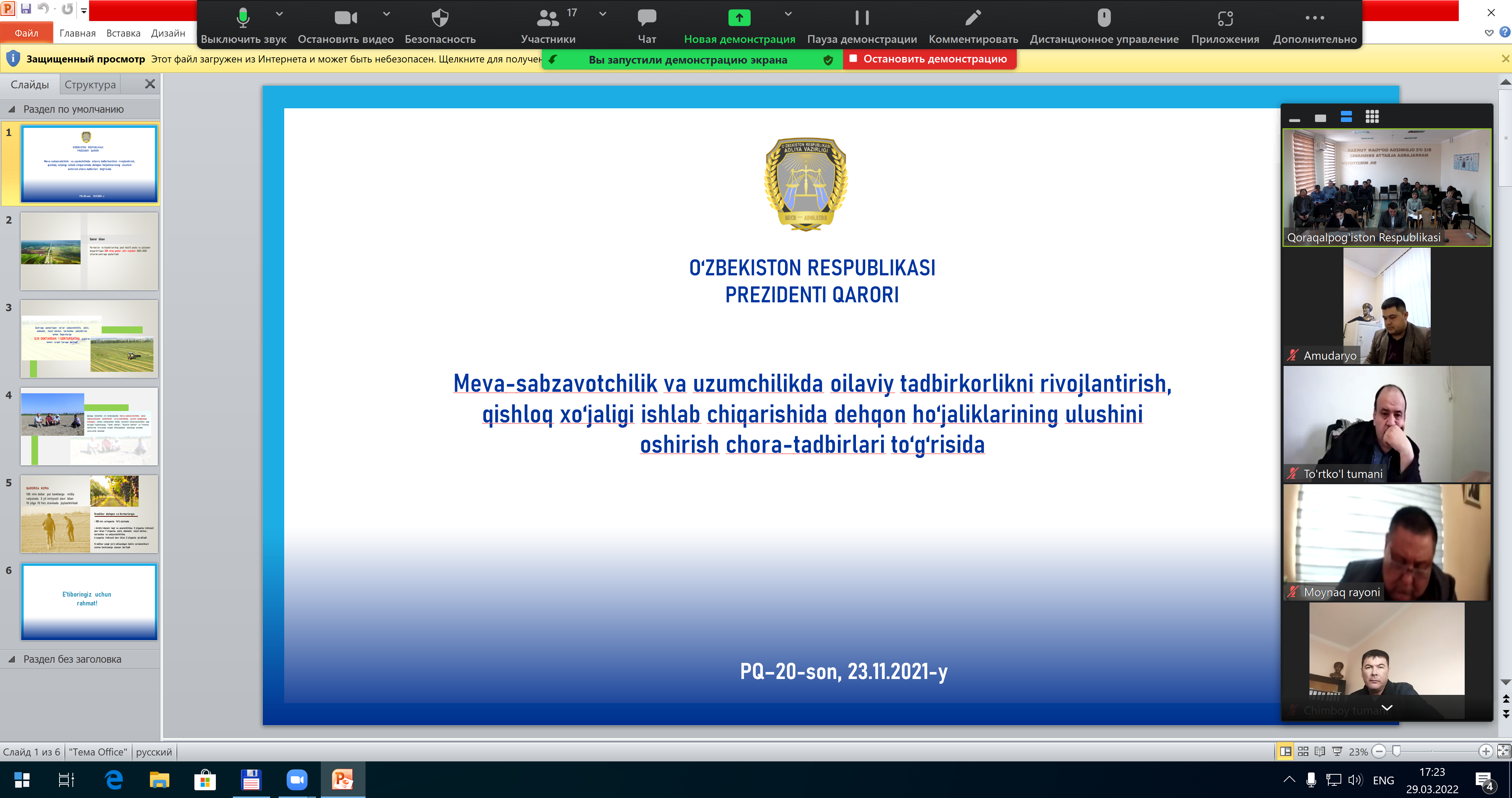Viewport: 1512px width, 798px height.
Task: Switch Zoom video panel to single-tile view
Action: click(x=1321, y=118)
